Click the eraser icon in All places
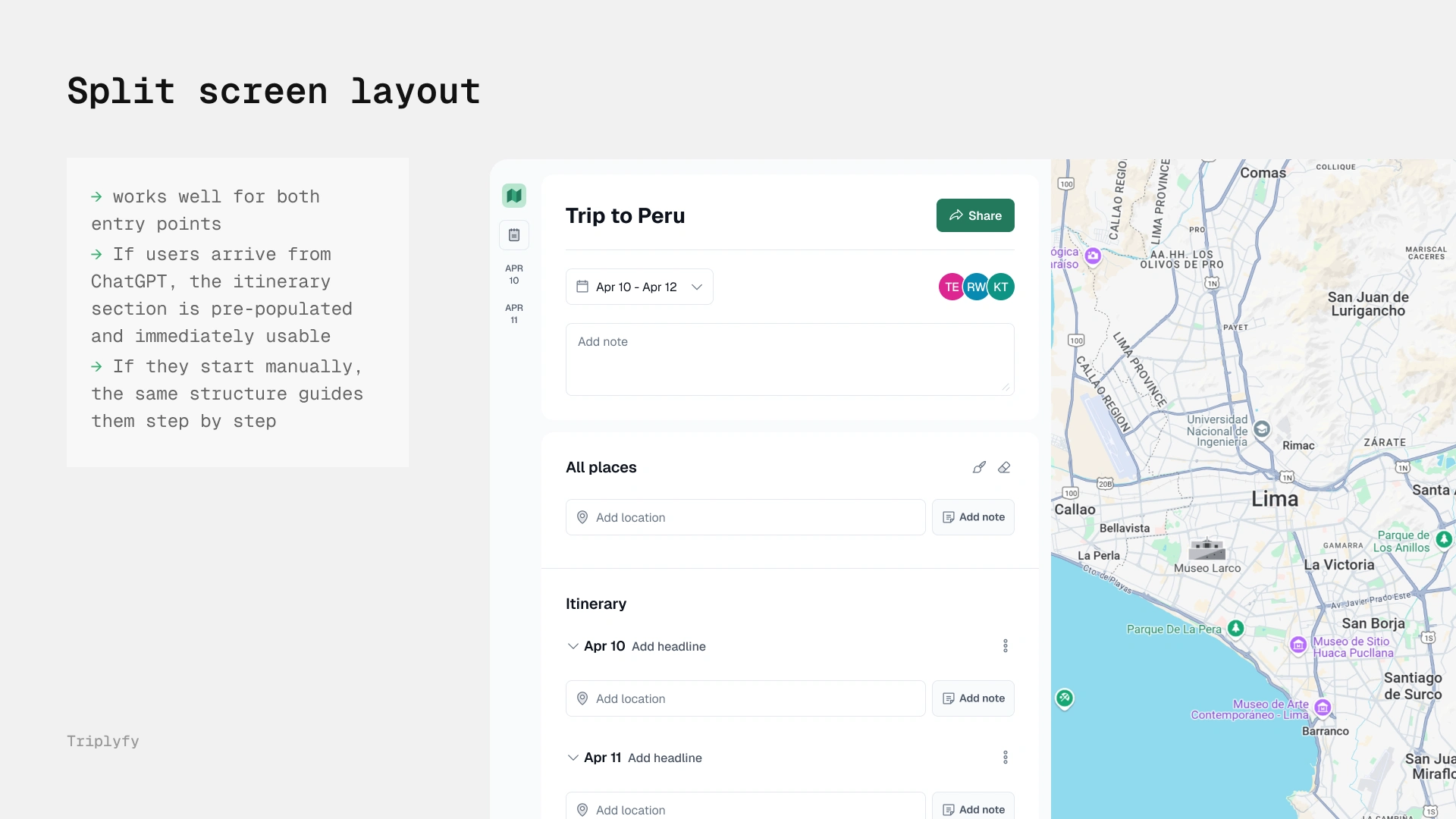The height and width of the screenshot is (819, 1456). pos(1004,467)
